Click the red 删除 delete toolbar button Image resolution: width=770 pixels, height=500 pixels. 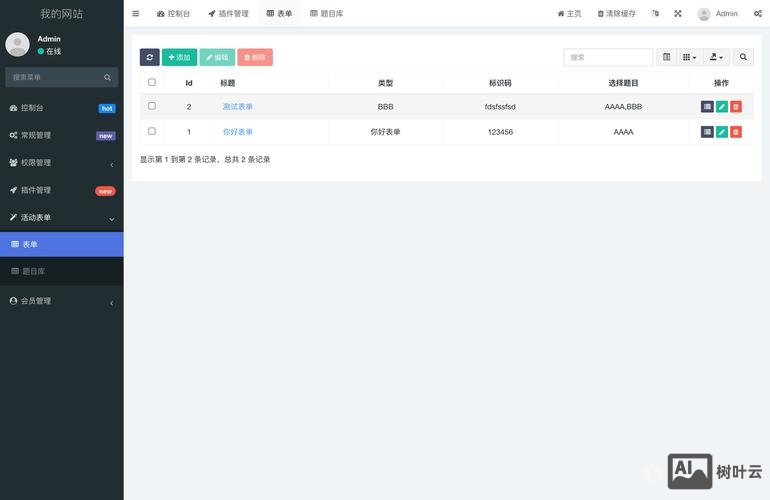click(255, 57)
